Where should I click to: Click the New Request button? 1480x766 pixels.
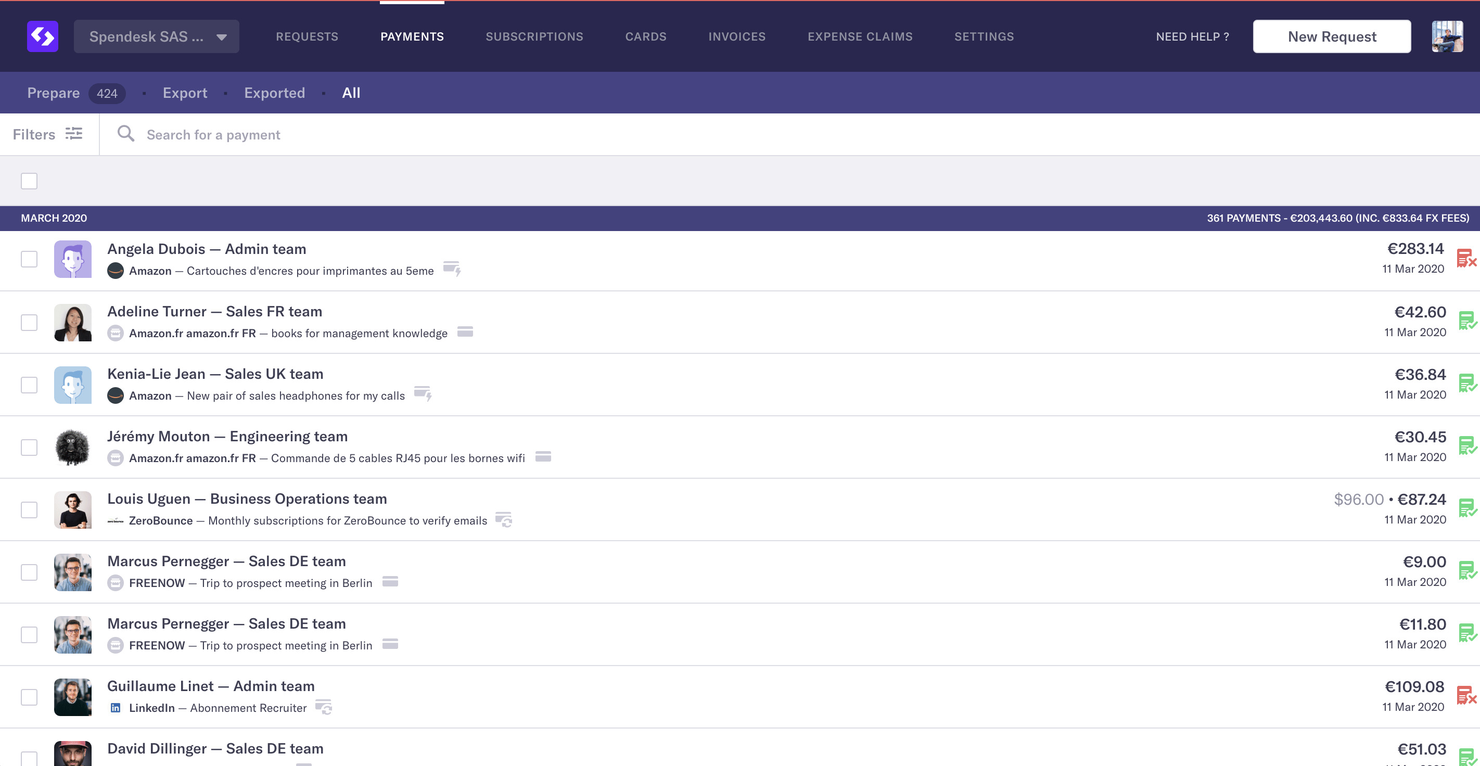[1331, 36]
